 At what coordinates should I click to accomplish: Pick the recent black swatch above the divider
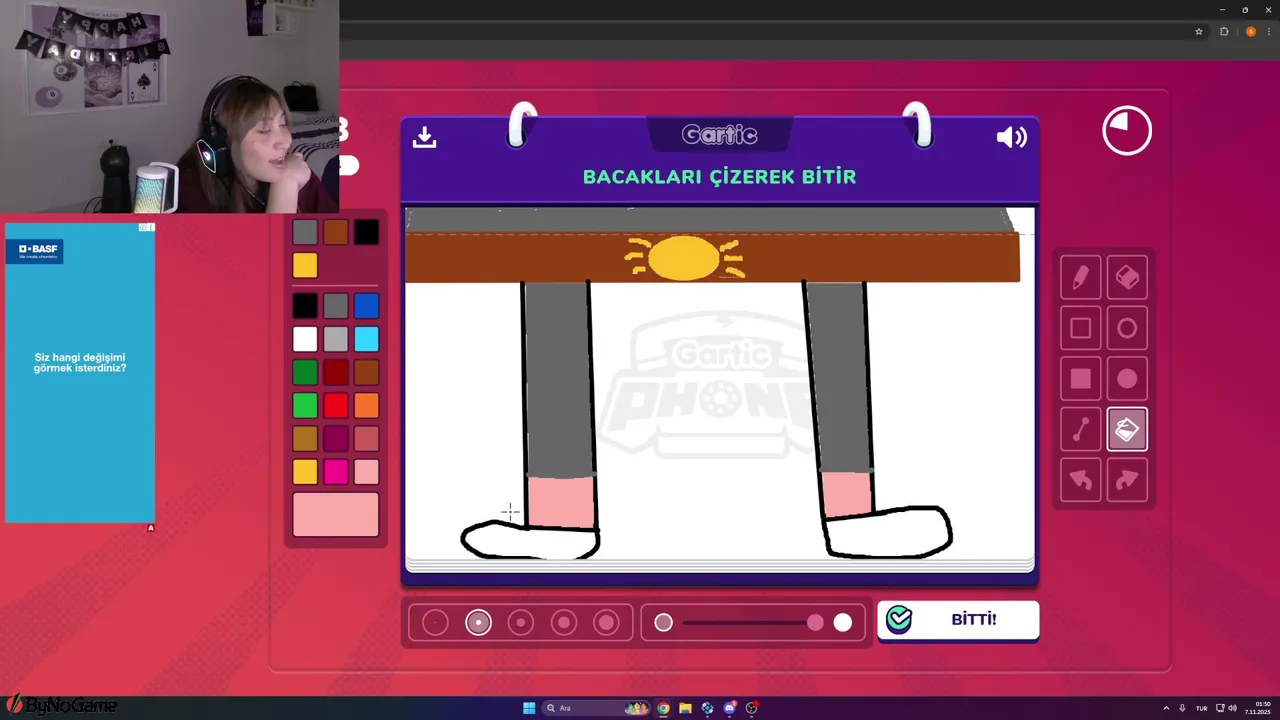[366, 232]
